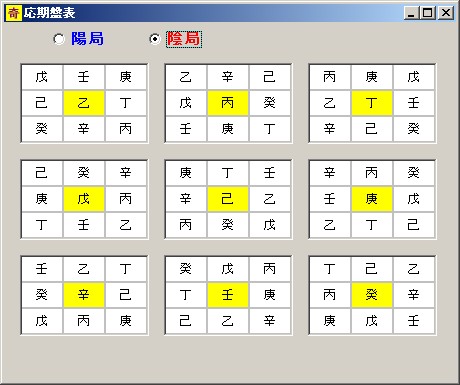Click 乙 in the grid centered on 辛
Screen dimensions: 460x385
(84, 269)
